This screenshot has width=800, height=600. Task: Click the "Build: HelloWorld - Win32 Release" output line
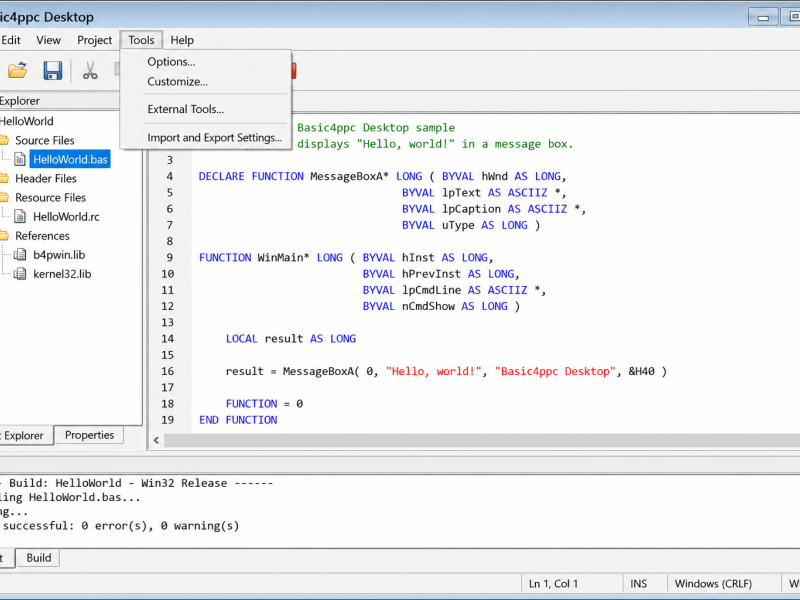click(x=137, y=483)
